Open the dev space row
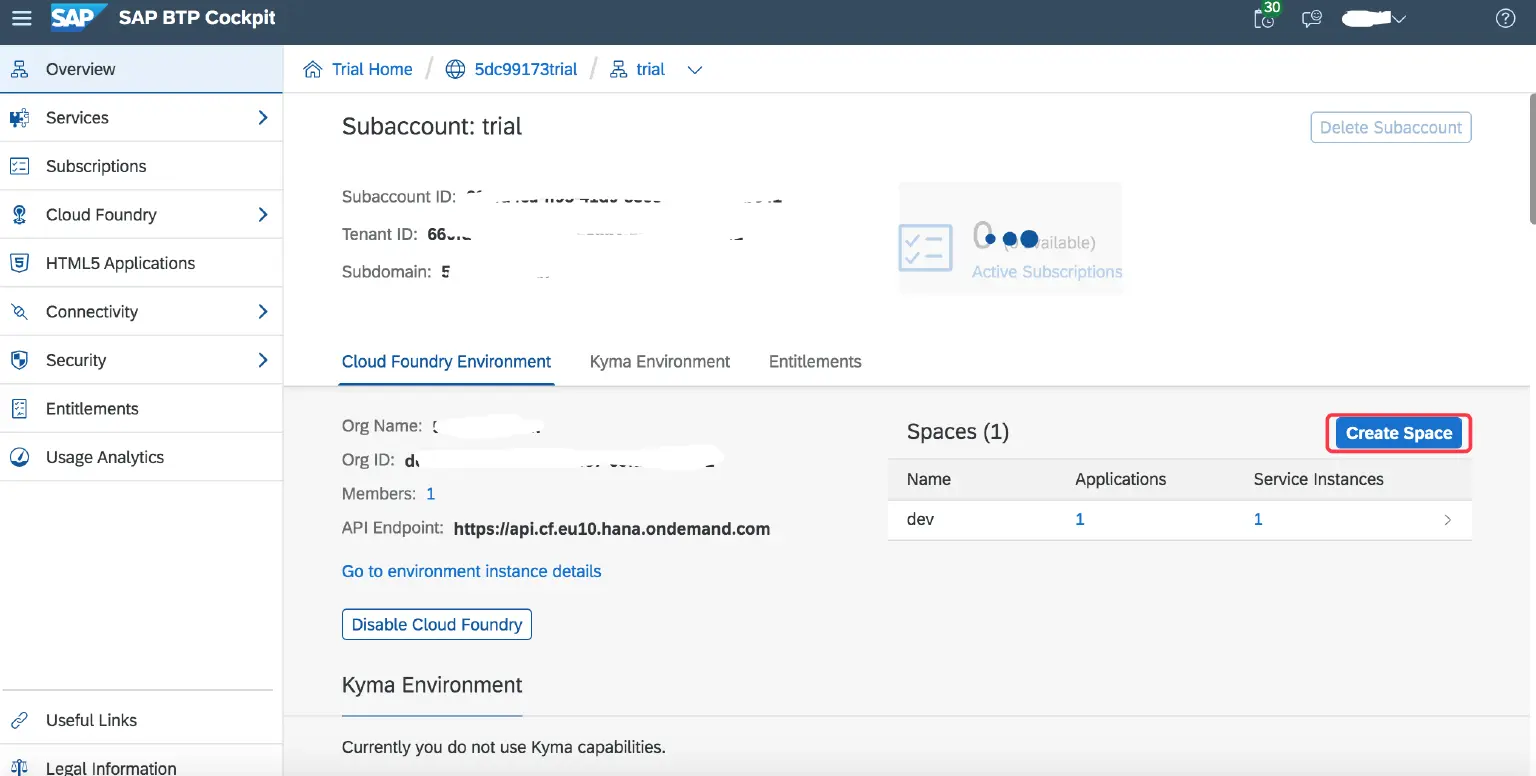This screenshot has height=776, width=1536. tap(1179, 520)
